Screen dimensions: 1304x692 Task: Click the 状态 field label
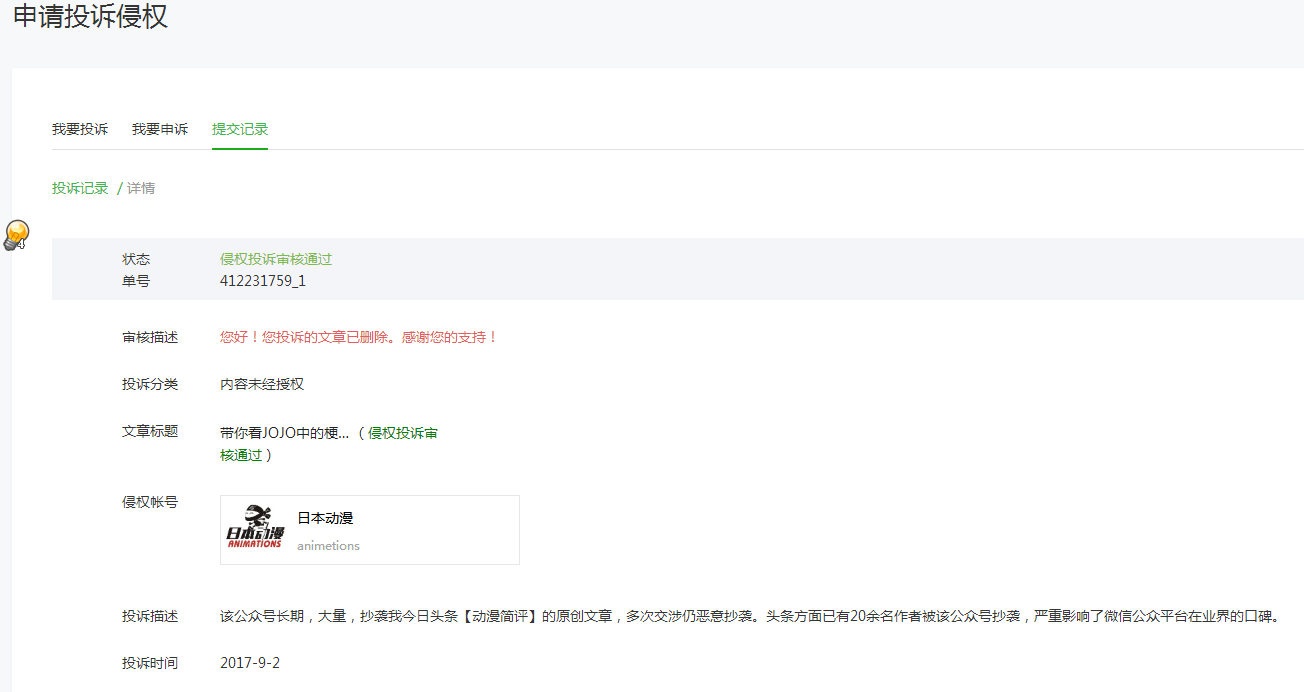(x=136, y=259)
